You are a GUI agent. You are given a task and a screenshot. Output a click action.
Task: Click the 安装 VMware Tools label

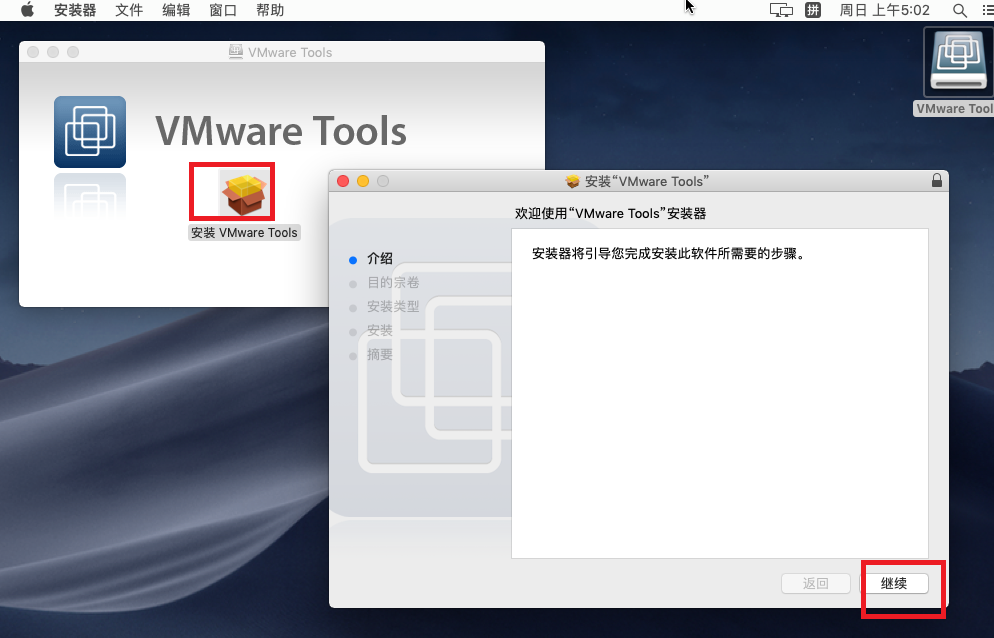pos(244,233)
